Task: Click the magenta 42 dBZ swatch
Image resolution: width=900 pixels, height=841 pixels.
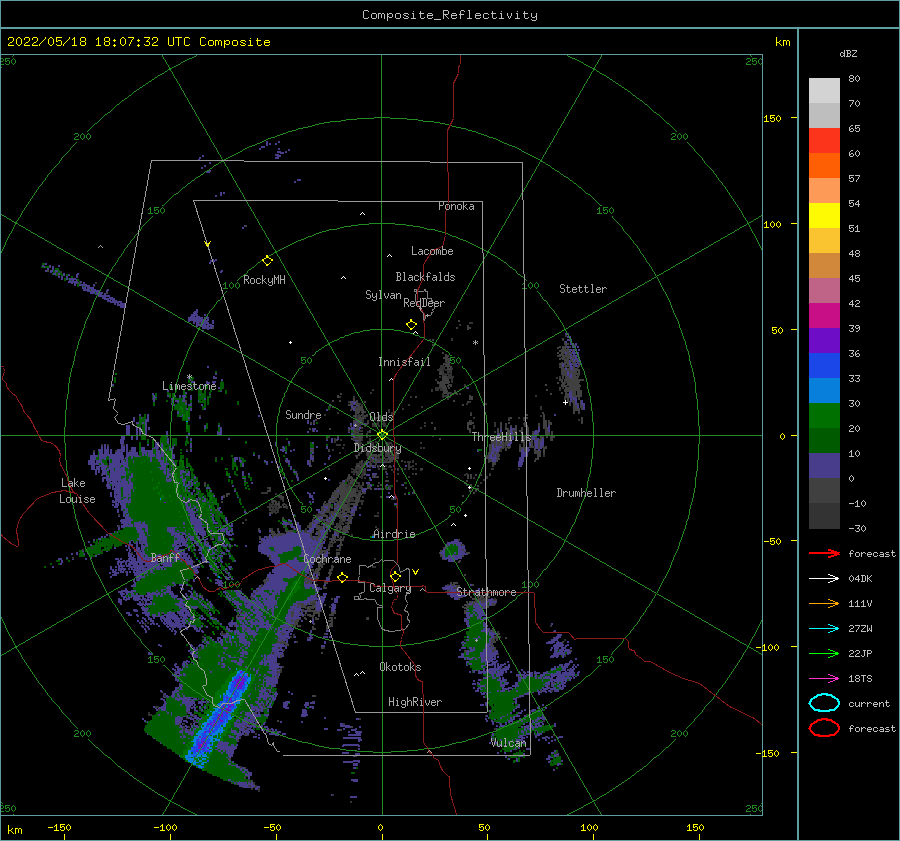Action: pyautogui.click(x=824, y=316)
